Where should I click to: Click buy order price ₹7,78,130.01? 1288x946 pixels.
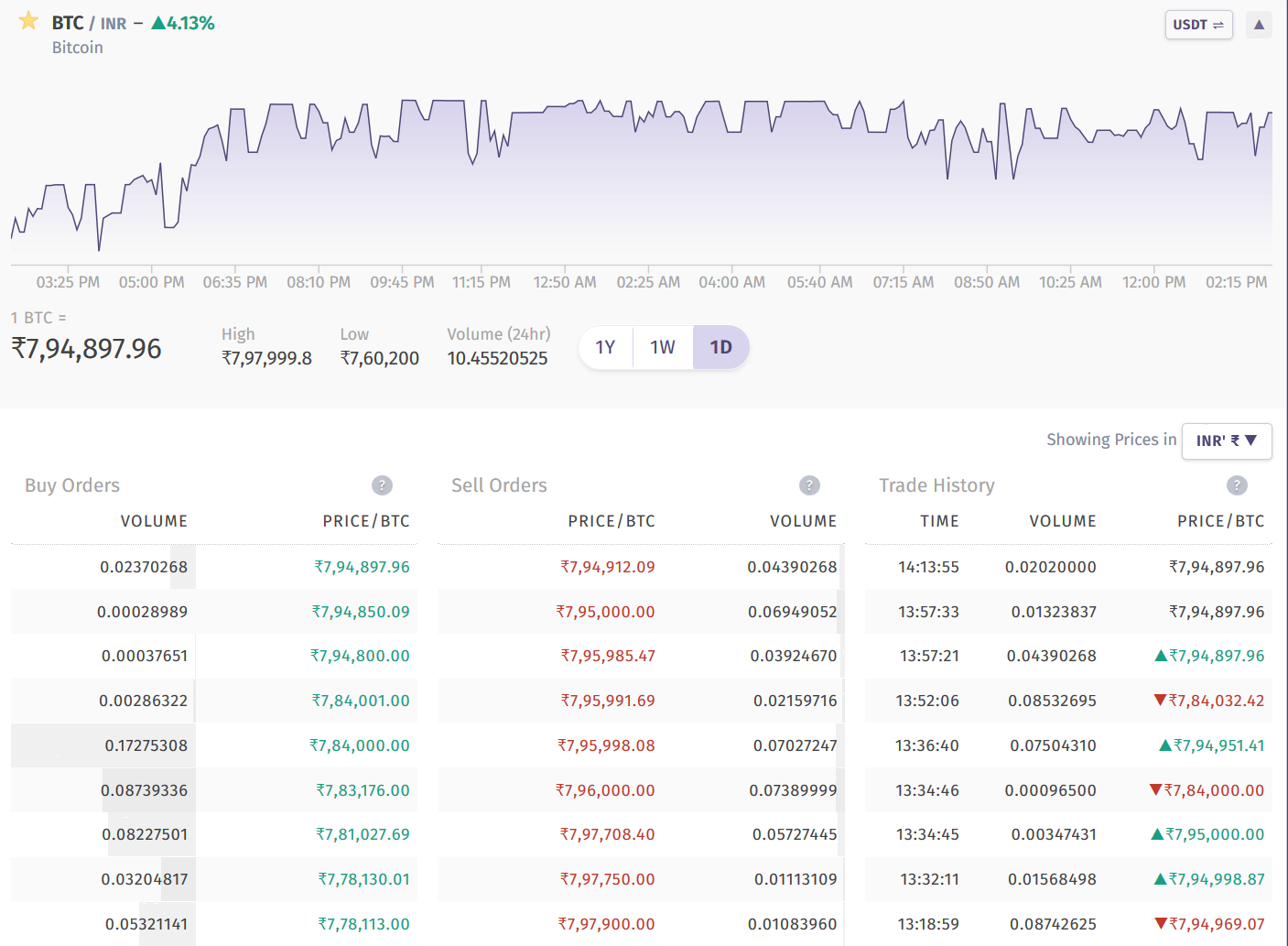coord(363,879)
